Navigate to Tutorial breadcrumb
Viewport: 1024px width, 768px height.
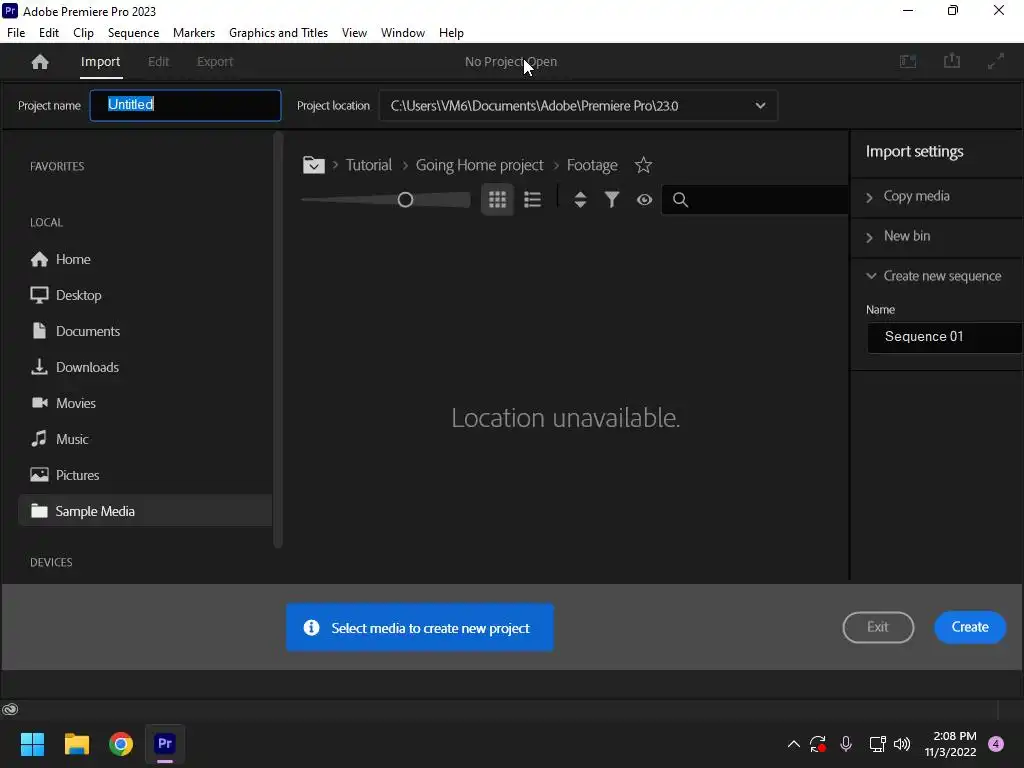[369, 165]
